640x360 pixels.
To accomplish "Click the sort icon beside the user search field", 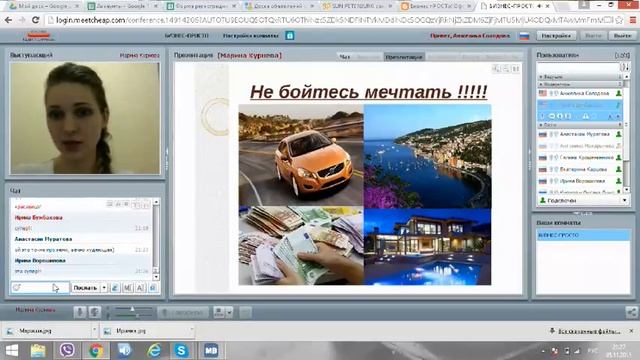I will tap(624, 67).
